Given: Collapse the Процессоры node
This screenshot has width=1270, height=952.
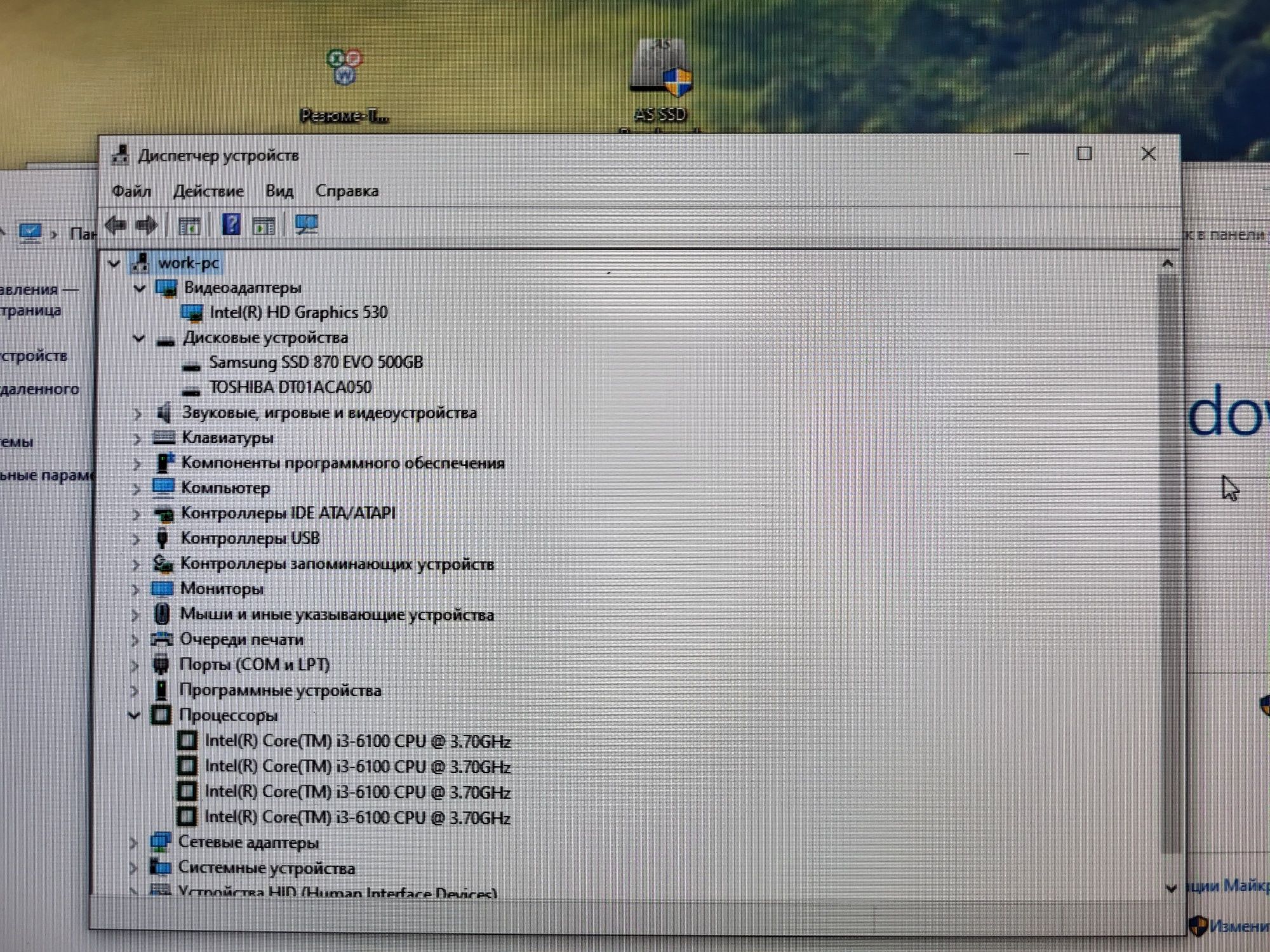Looking at the screenshot, I should click(134, 716).
